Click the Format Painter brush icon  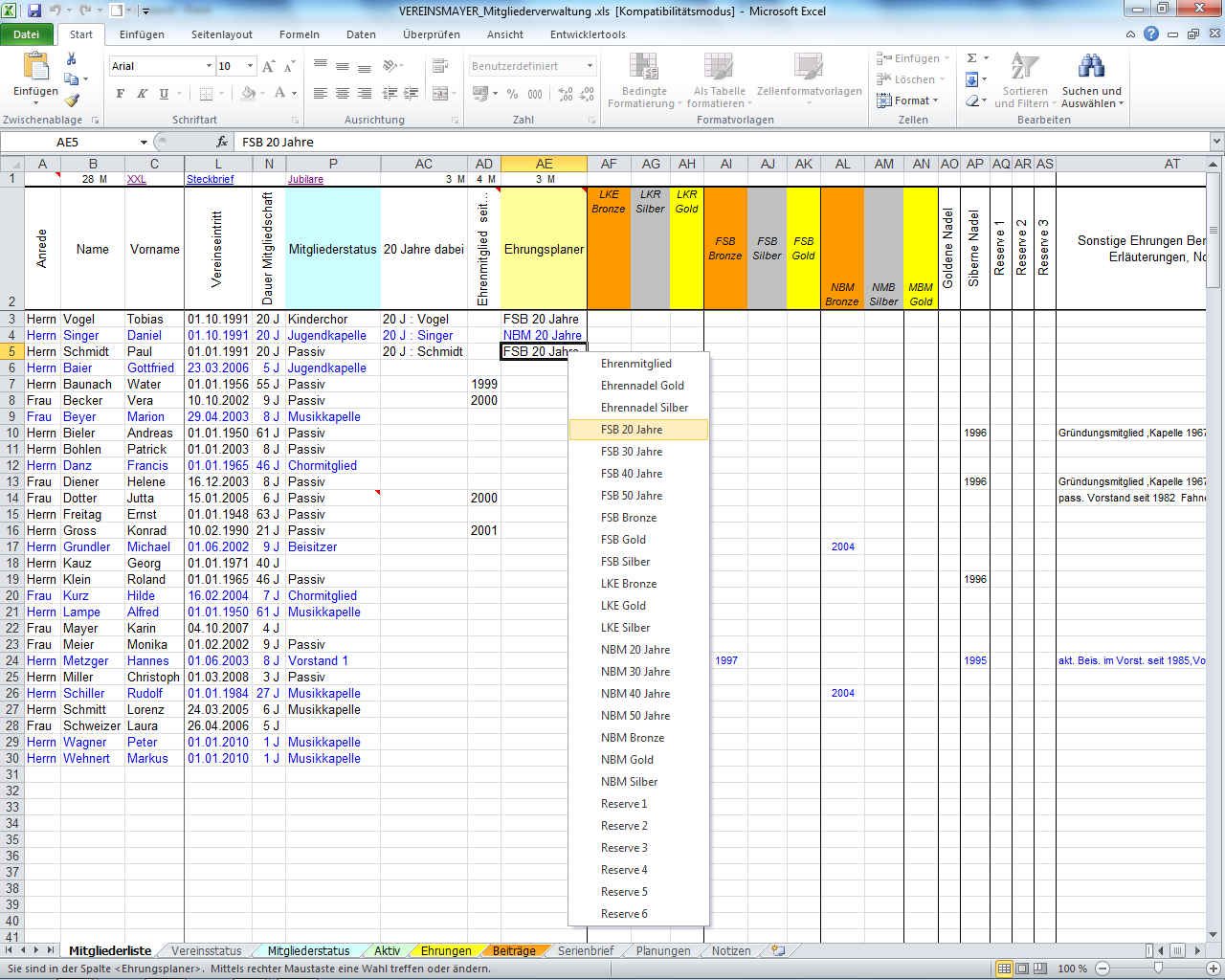[x=72, y=100]
